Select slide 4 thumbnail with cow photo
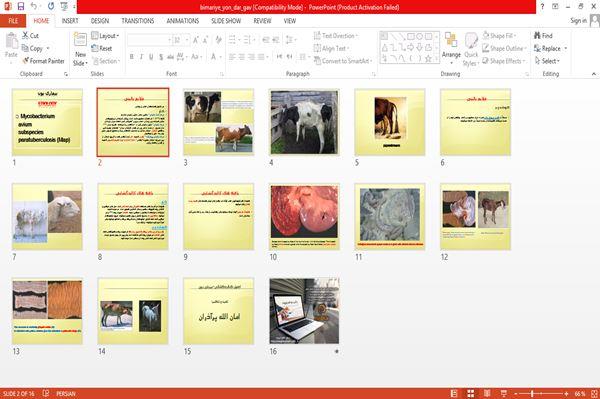The width and height of the screenshot is (600, 399). 304,122
